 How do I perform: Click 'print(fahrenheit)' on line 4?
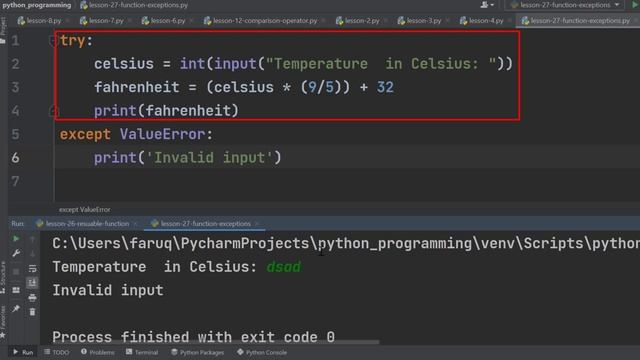[166, 111]
